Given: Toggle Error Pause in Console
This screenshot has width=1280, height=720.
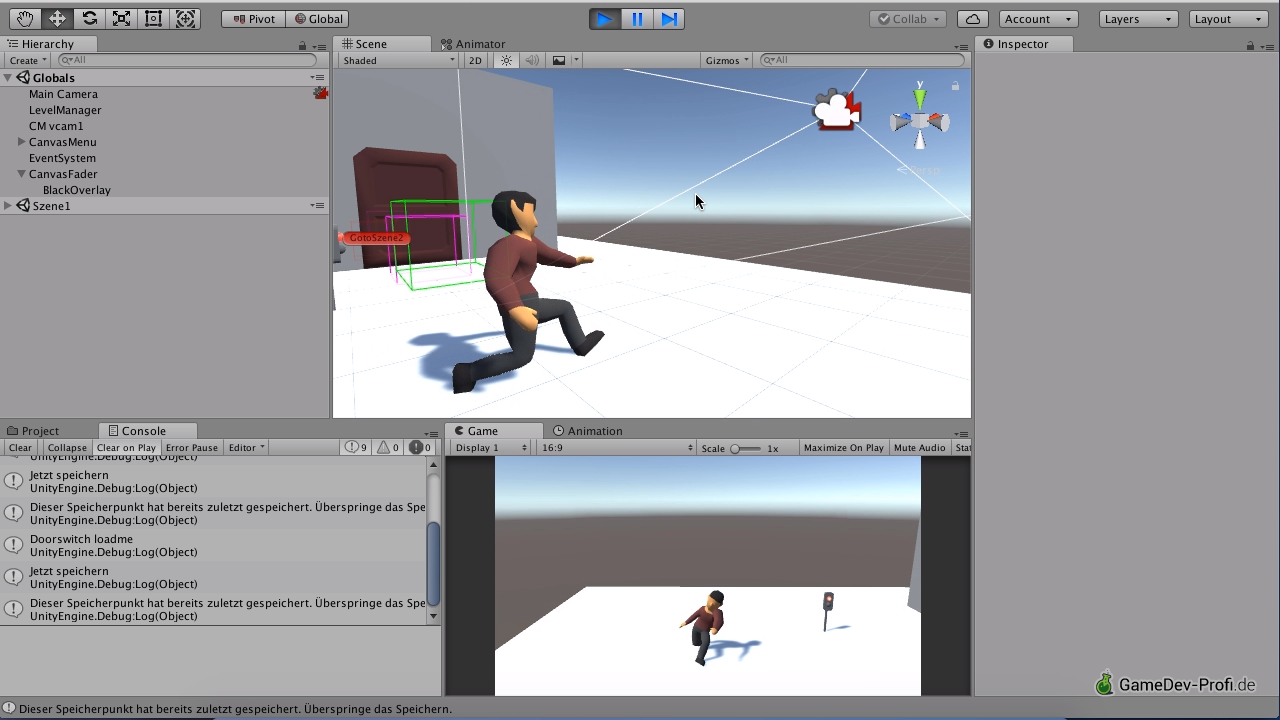Looking at the screenshot, I should 192,448.
